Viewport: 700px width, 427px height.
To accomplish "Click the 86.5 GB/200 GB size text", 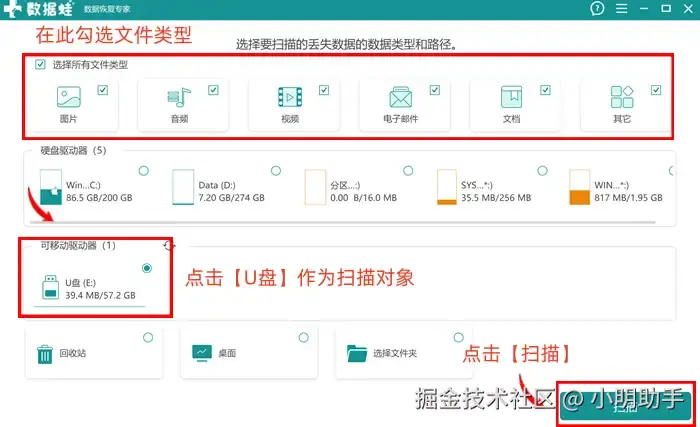I will tap(99, 197).
